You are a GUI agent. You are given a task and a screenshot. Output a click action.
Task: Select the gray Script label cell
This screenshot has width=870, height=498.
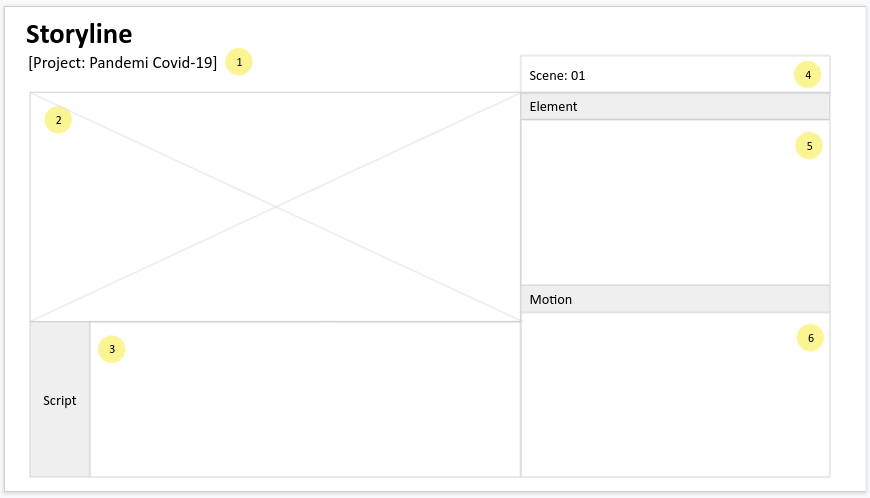coord(60,400)
